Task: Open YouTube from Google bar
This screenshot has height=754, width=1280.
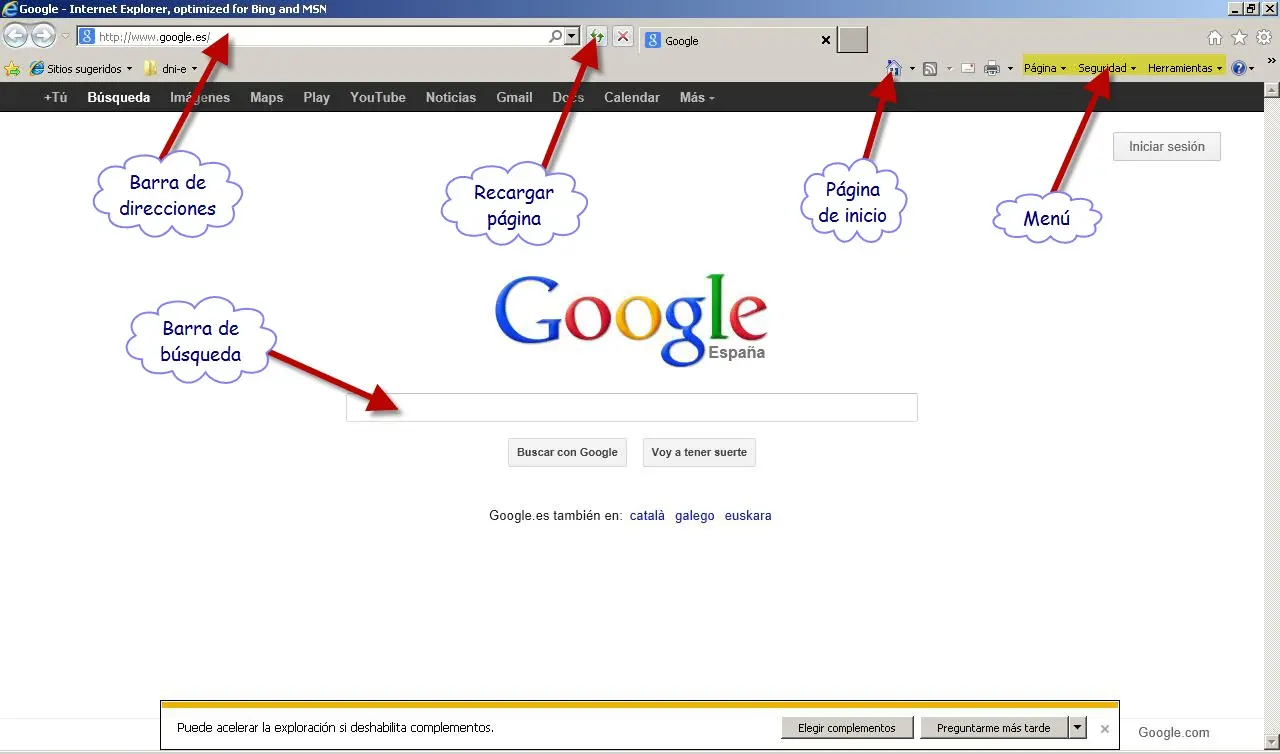Action: point(378,97)
